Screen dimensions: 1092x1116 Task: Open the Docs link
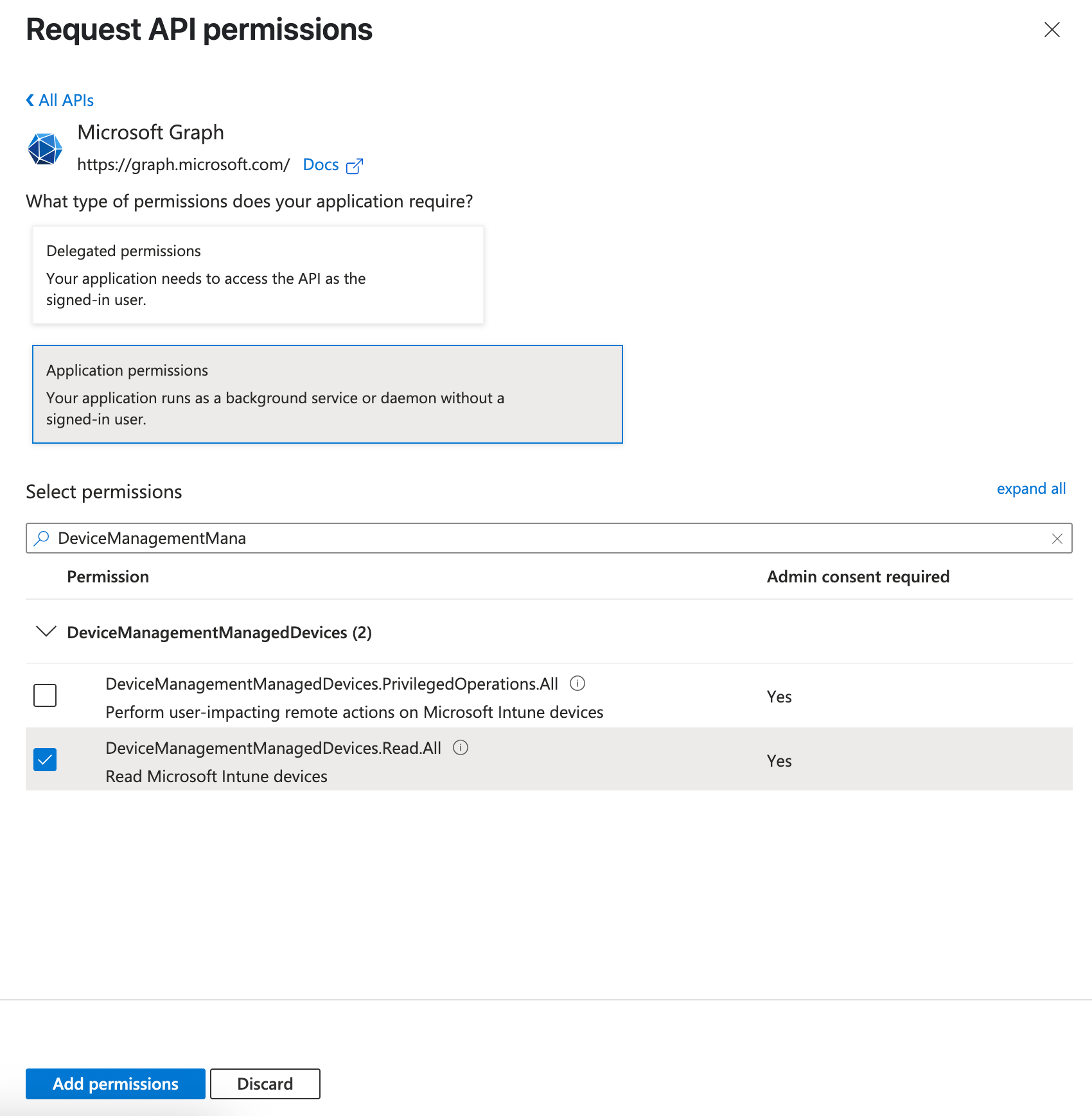(x=321, y=165)
